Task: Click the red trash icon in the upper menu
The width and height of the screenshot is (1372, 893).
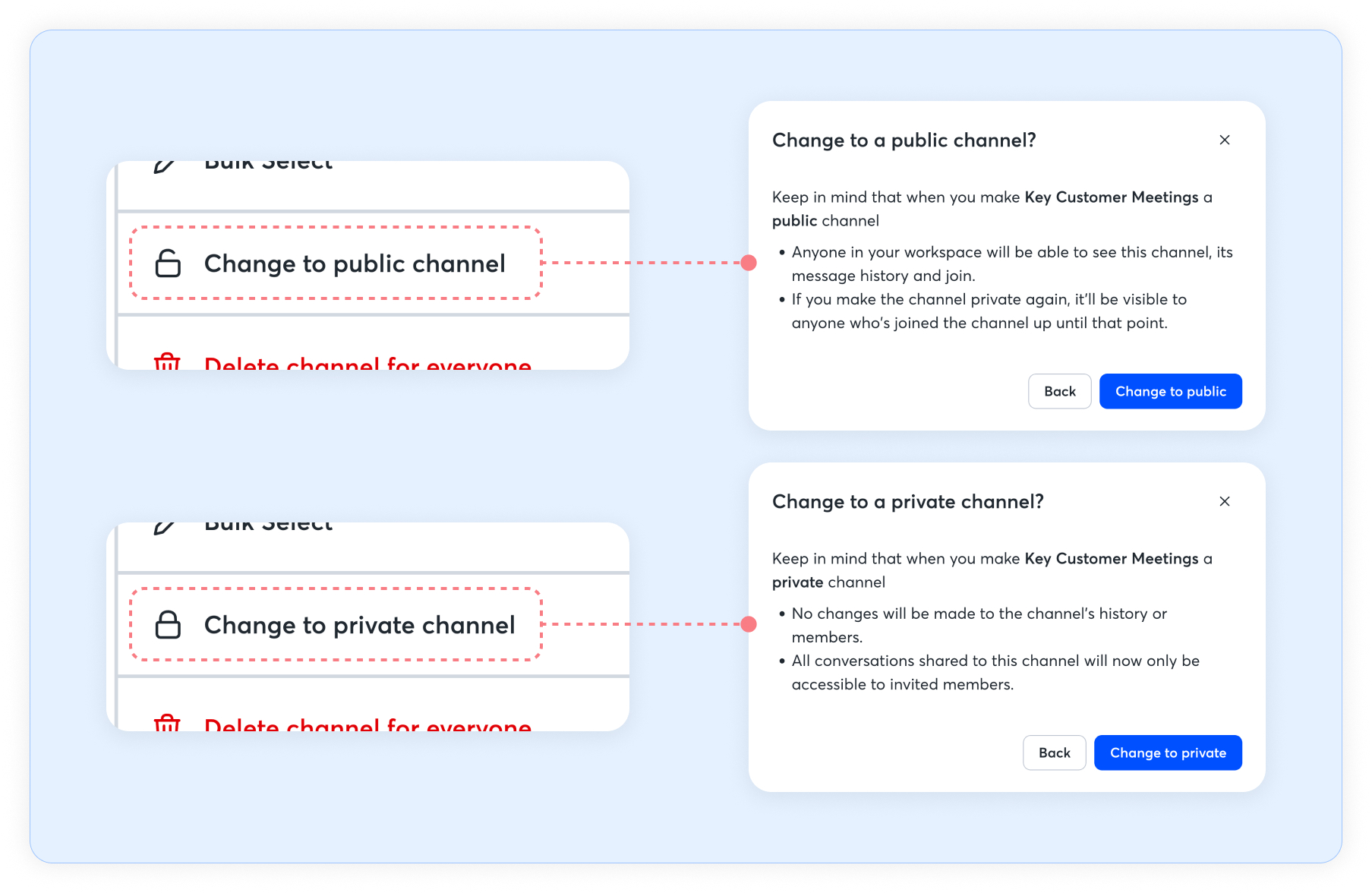Action: point(167,362)
